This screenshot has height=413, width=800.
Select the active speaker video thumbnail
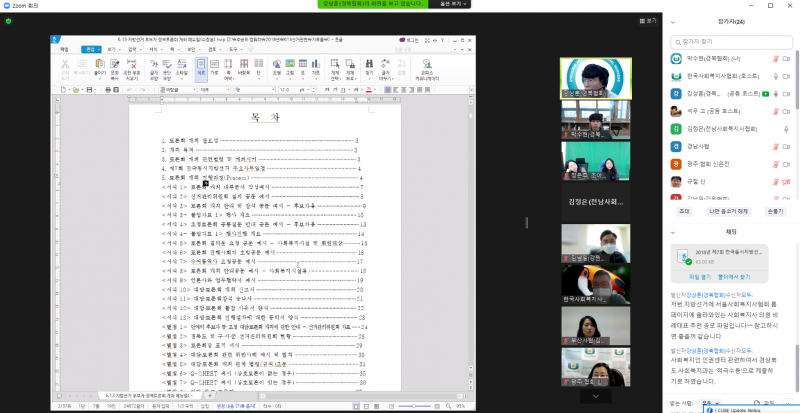point(595,78)
